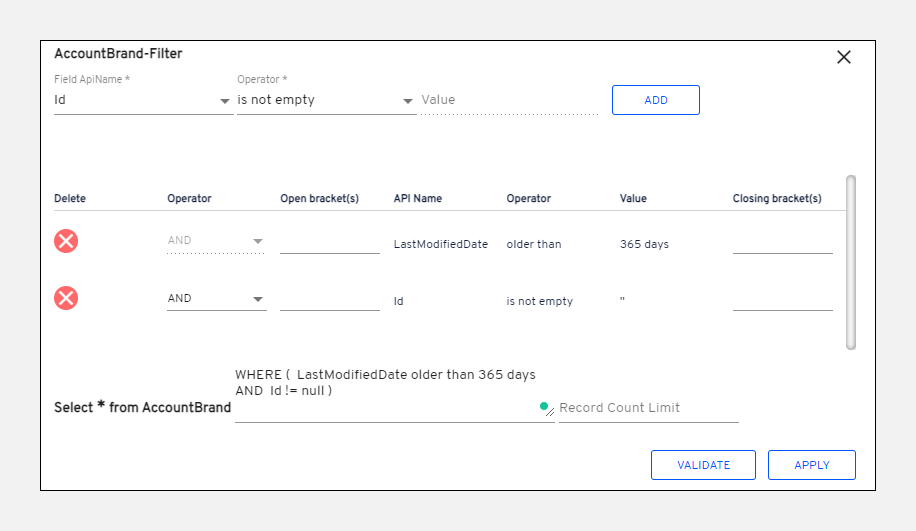Open the Field ApiName dropdown
916x531 pixels.
point(143,100)
